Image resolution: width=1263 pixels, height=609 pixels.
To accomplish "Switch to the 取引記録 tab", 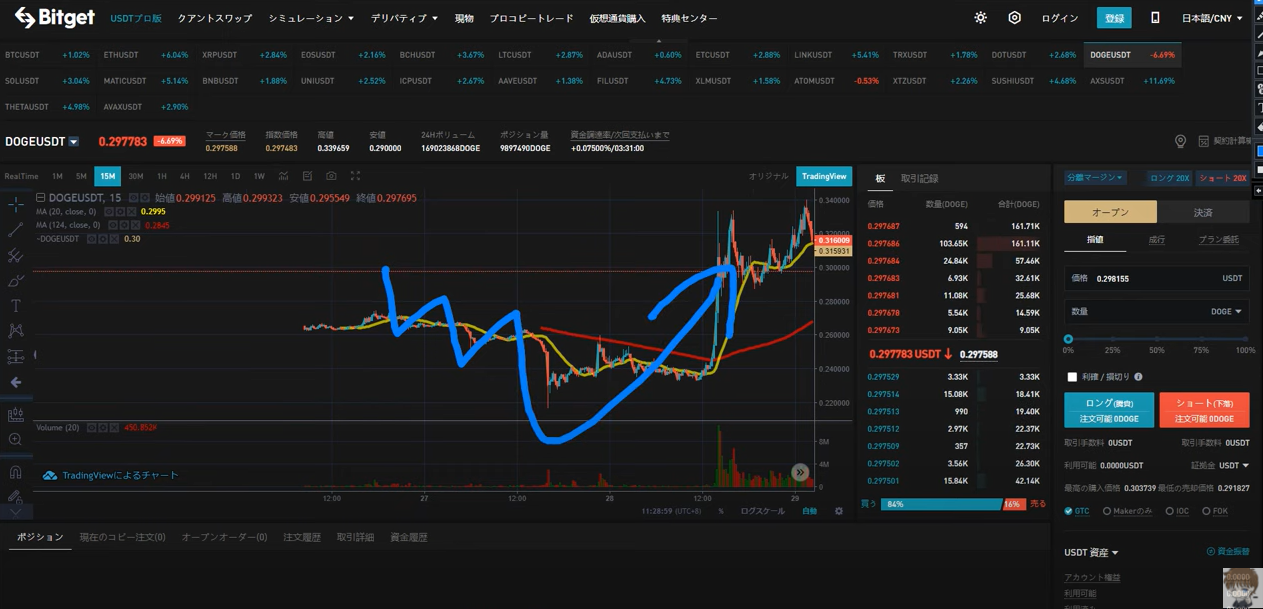I will pyautogui.click(x=919, y=178).
